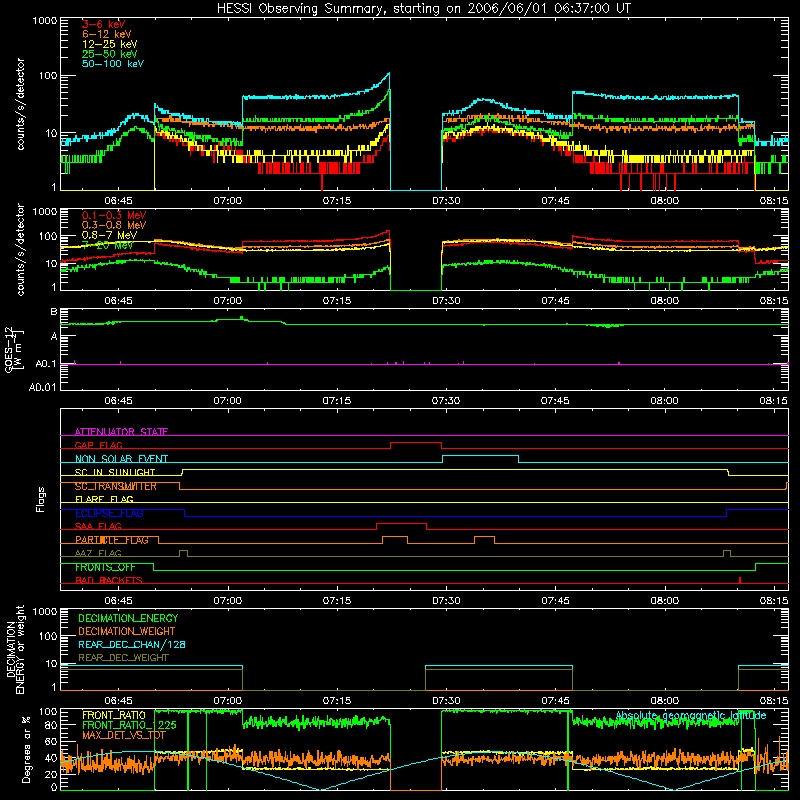Select the SAA_FLAG label
Image resolution: width=800 pixels, height=800 pixels.
(x=98, y=526)
